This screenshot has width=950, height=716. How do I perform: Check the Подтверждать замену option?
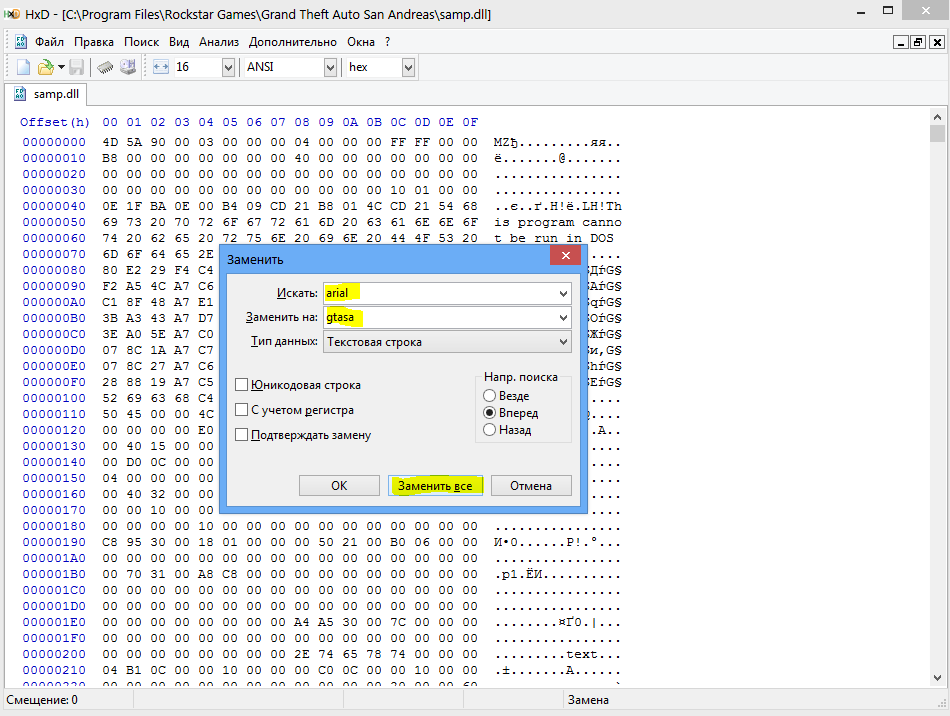[x=241, y=435]
